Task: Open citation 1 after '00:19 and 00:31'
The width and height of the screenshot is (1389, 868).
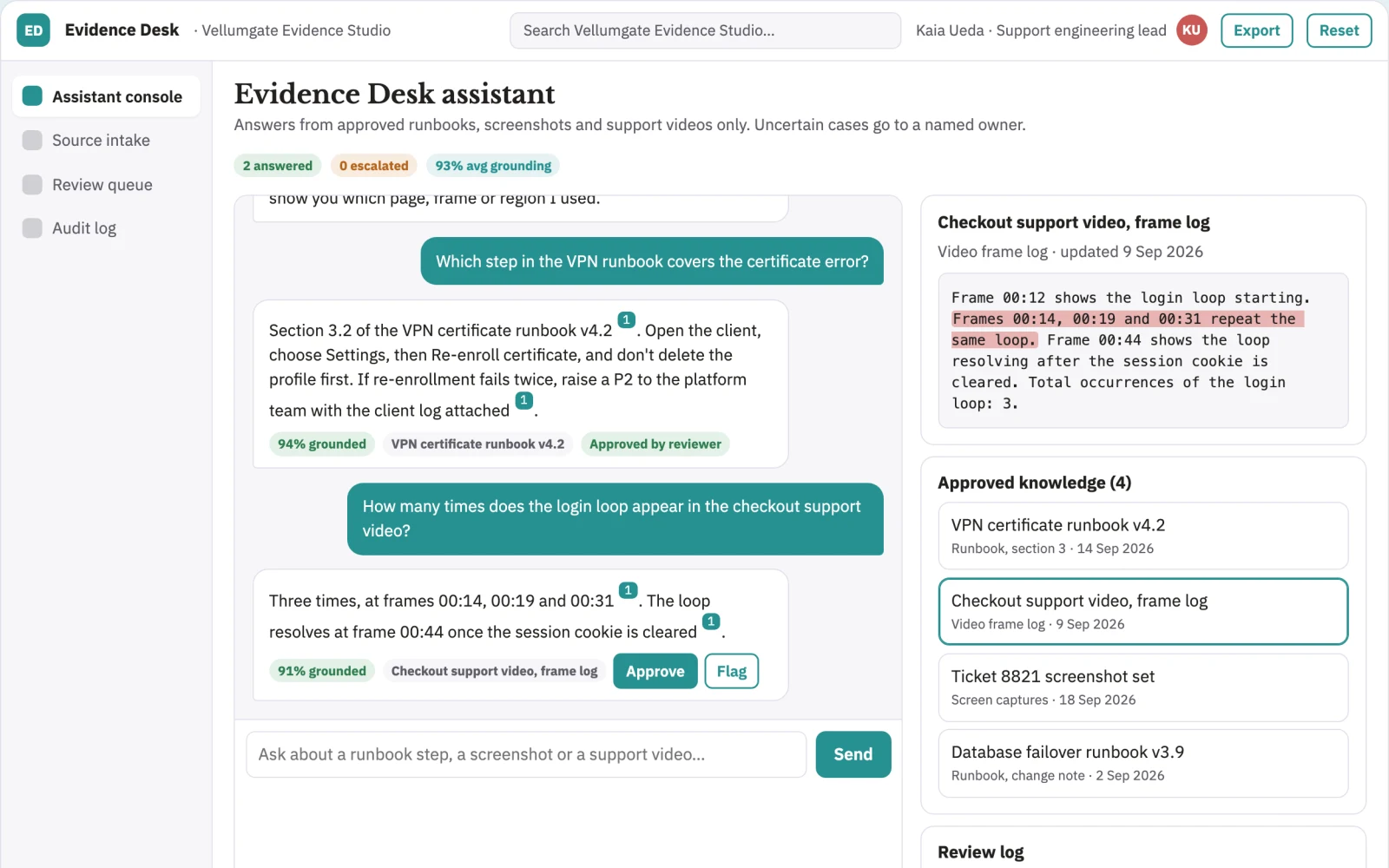Action: [x=628, y=590]
